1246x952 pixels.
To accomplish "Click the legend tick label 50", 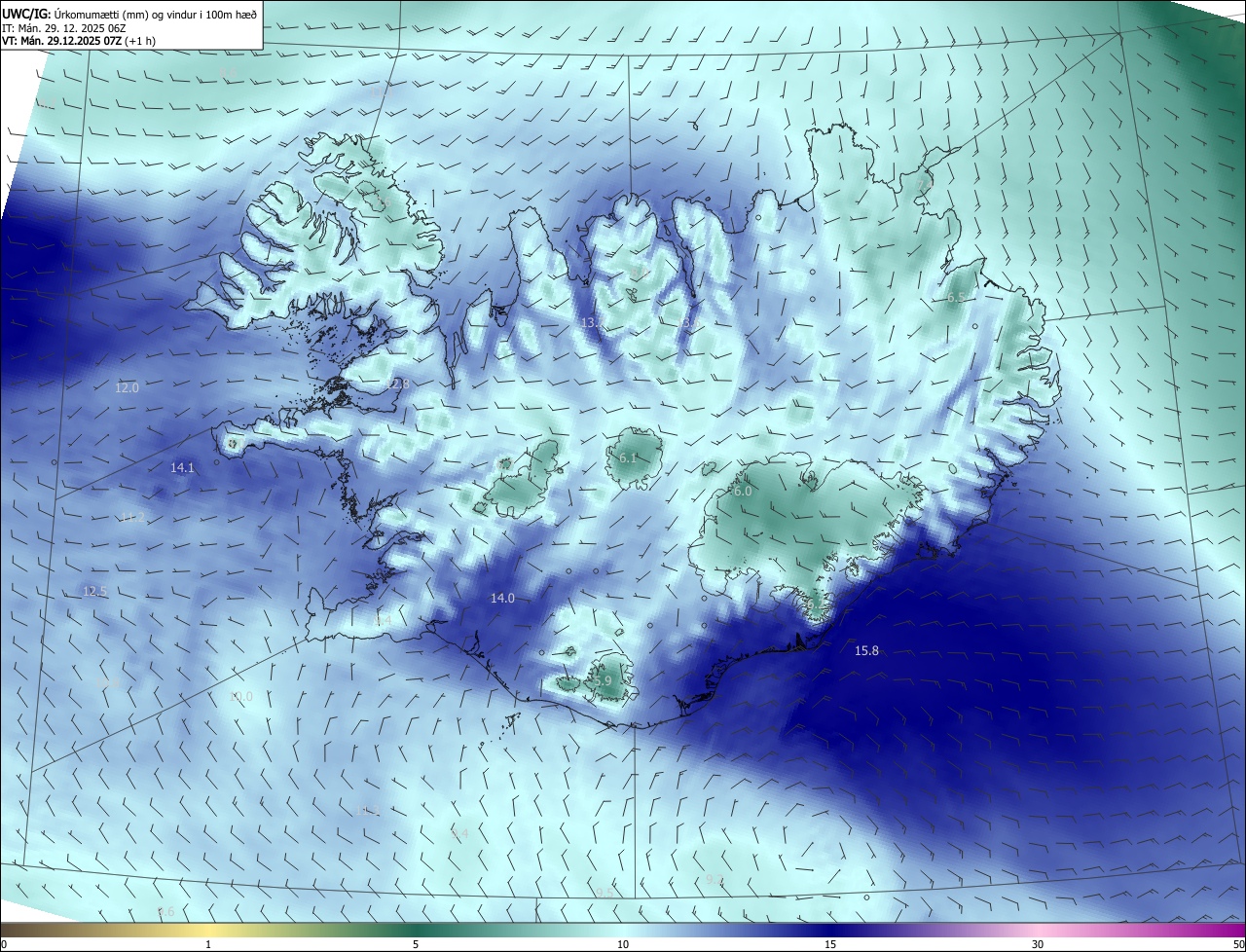I will tap(1238, 944).
